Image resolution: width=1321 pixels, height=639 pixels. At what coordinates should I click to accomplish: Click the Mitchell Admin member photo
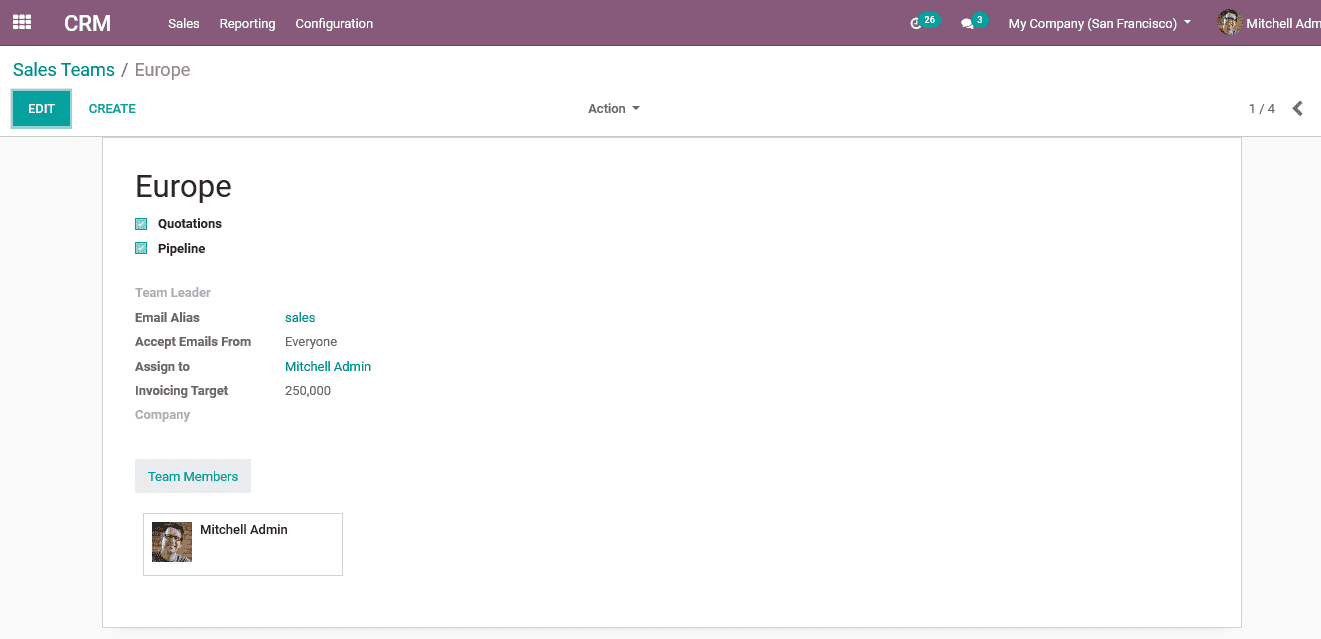(172, 541)
